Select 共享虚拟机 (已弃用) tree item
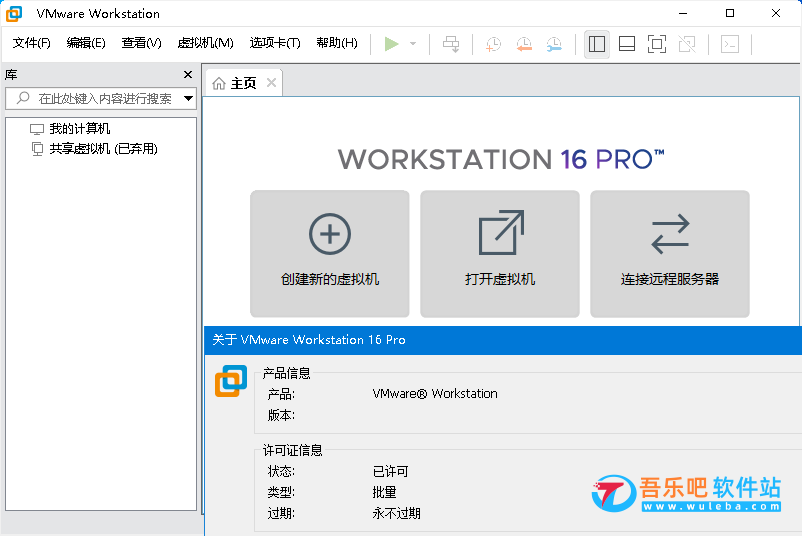 (103, 149)
